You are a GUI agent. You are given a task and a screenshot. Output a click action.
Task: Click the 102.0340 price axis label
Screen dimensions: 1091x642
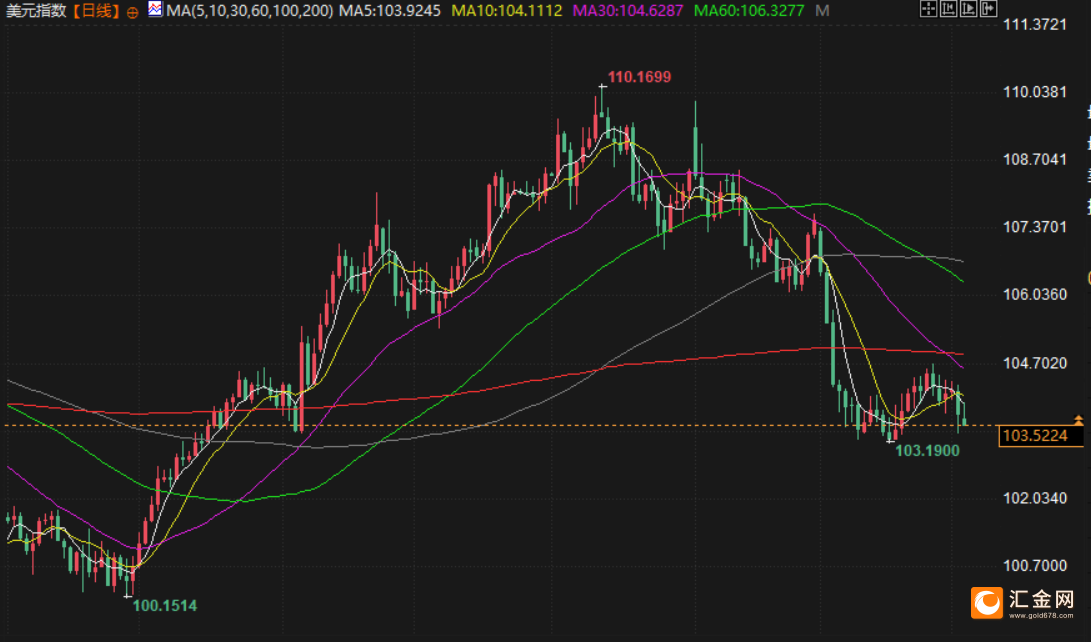point(1035,498)
